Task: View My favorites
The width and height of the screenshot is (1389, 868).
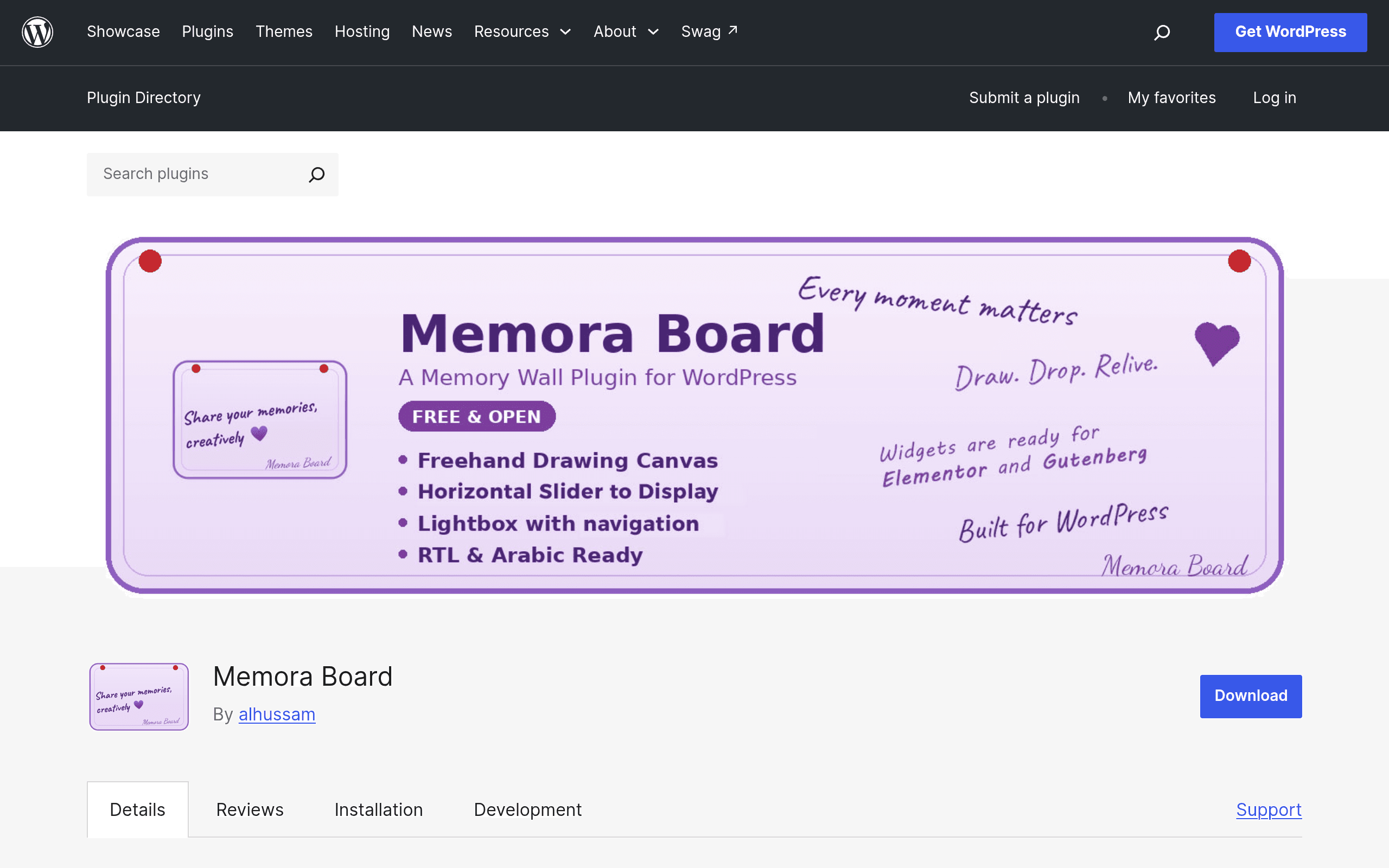Action: tap(1171, 98)
